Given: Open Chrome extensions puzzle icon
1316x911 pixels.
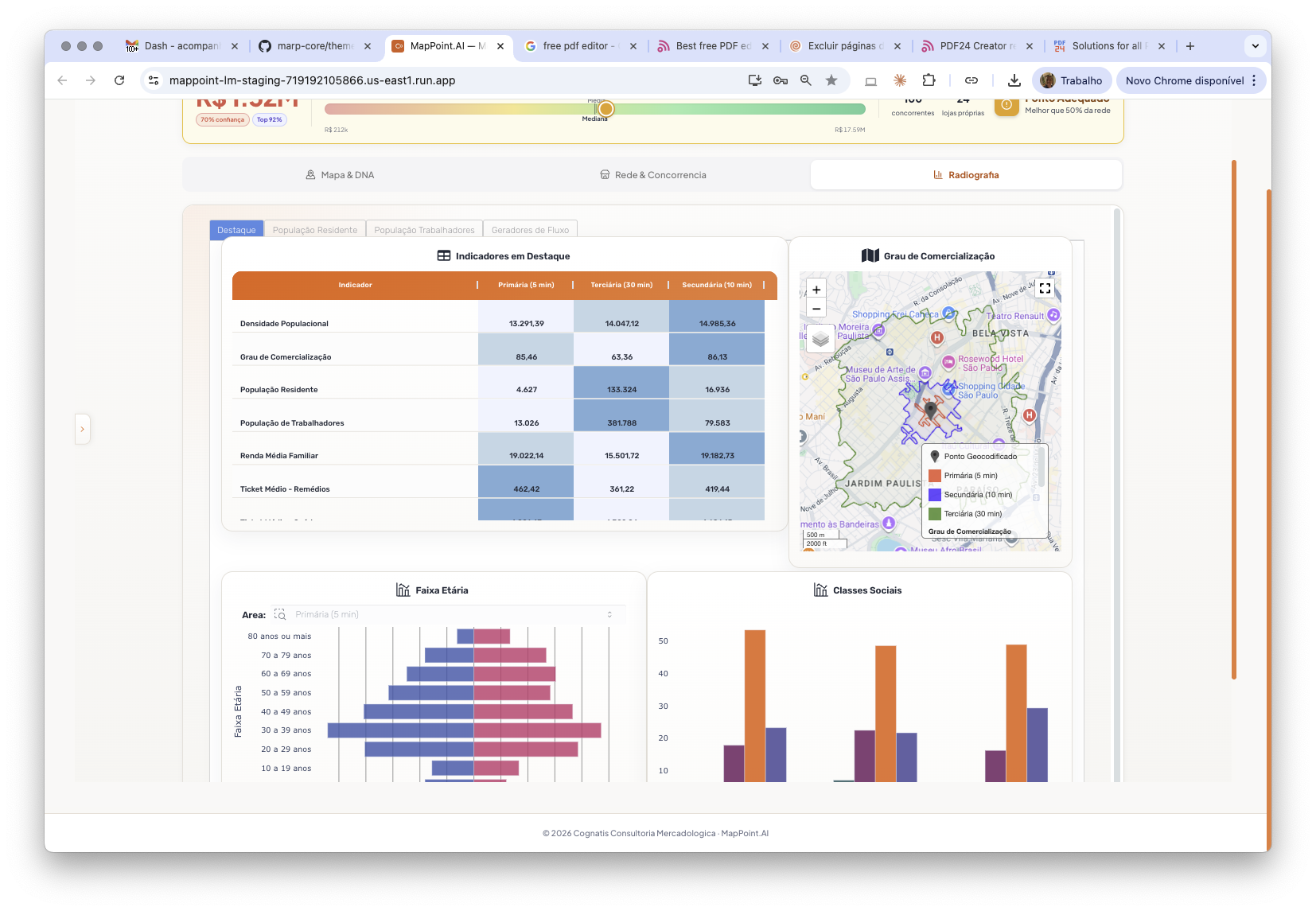Looking at the screenshot, I should 929,80.
